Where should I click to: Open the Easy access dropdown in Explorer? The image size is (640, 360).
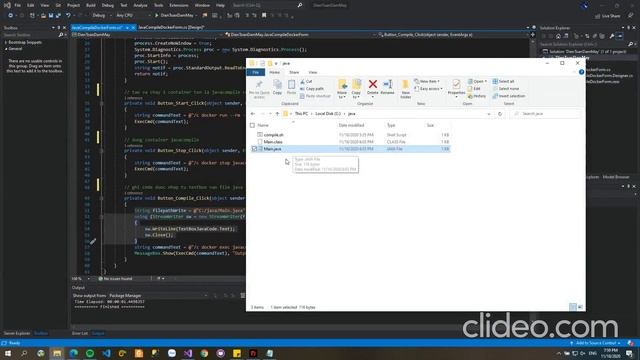tap(429, 89)
